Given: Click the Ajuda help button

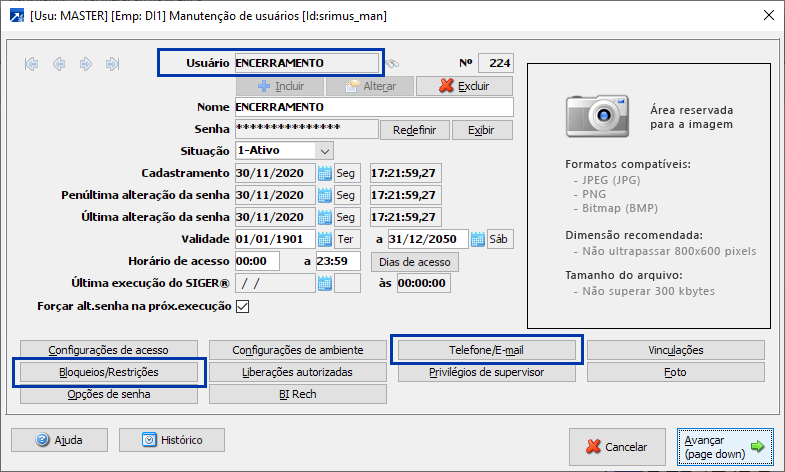Looking at the screenshot, I should [60, 440].
